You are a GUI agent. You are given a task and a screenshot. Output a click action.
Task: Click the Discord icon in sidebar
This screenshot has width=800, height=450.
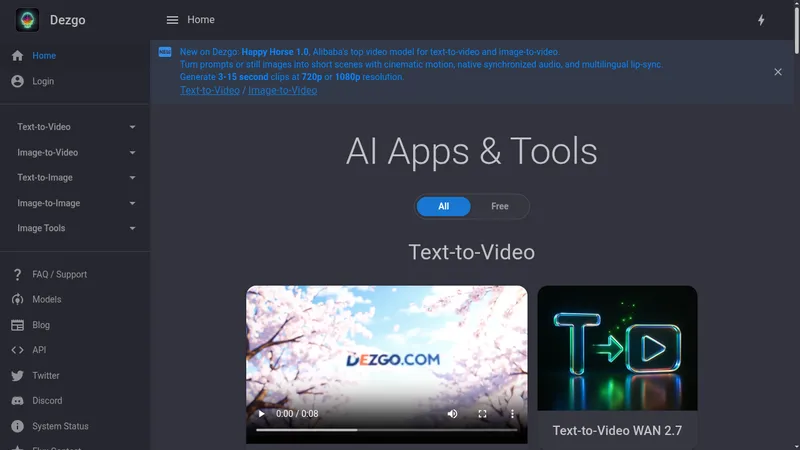point(17,401)
